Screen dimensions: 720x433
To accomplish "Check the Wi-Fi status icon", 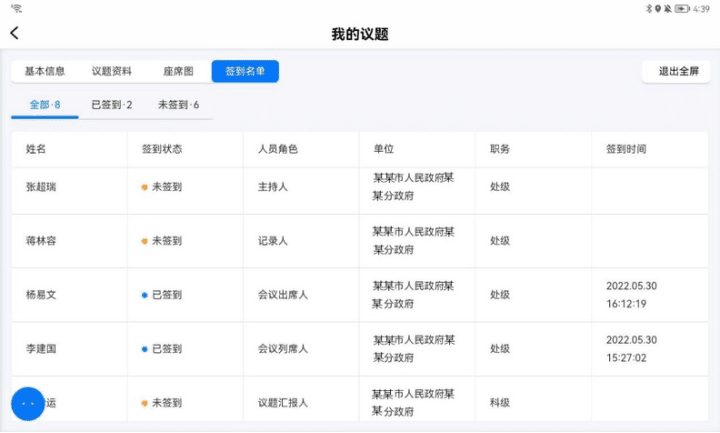I will pos(17,8).
